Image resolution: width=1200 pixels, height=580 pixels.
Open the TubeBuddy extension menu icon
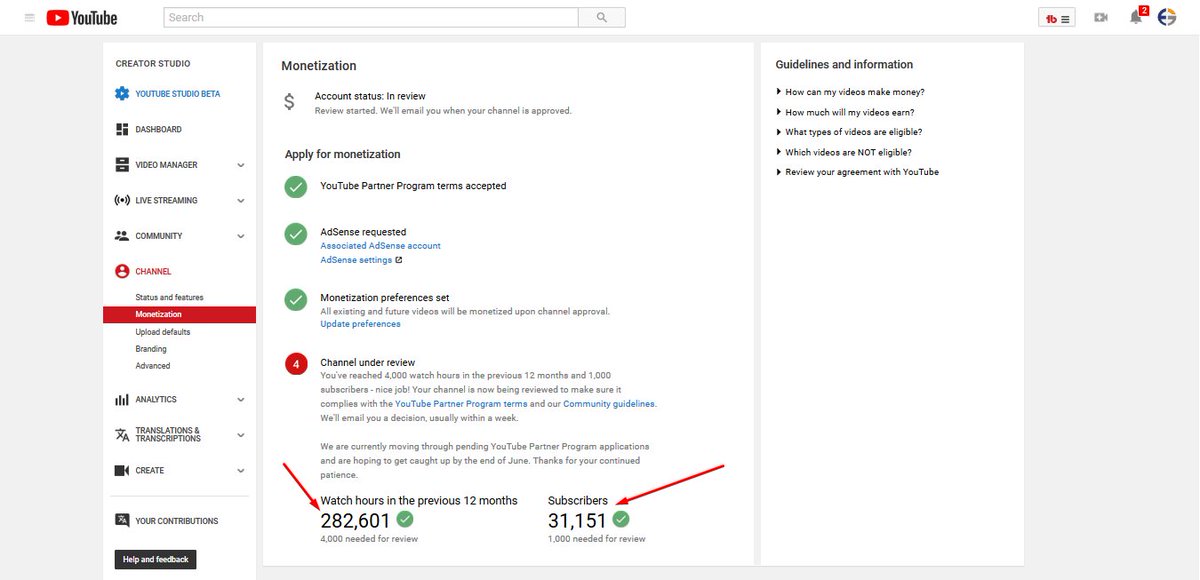coord(1057,18)
